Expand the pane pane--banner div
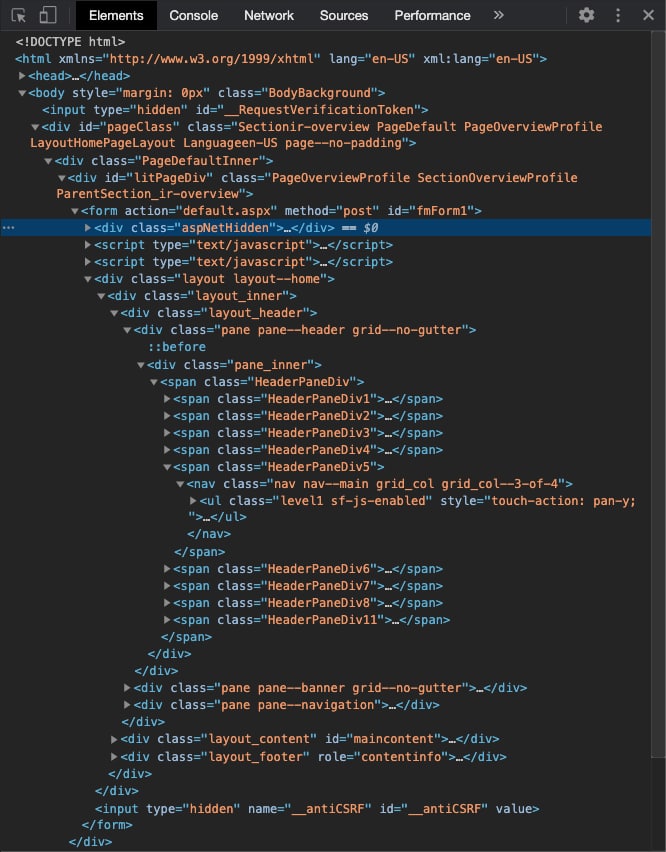 [128, 688]
